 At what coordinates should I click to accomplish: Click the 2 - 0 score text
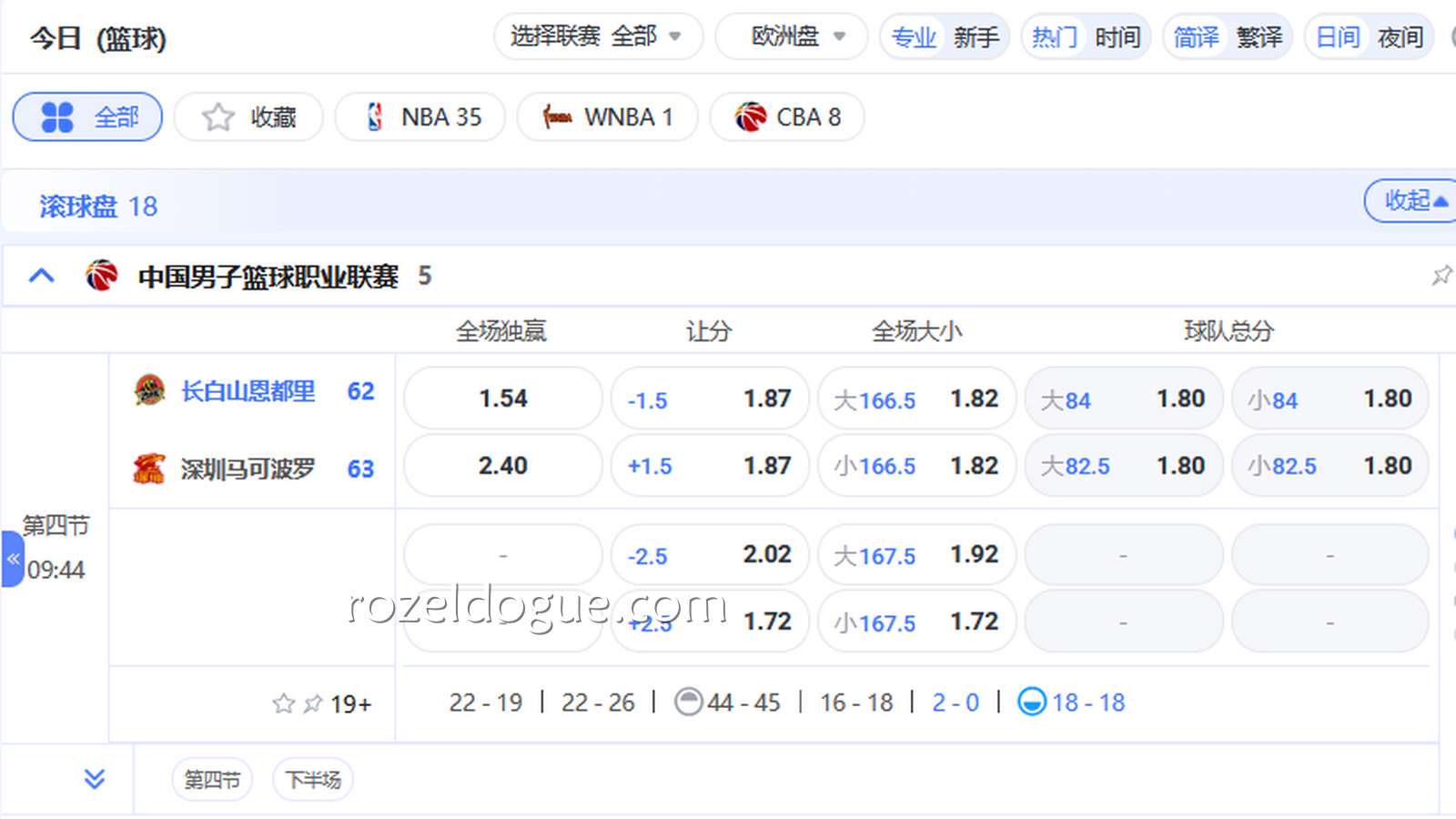[955, 703]
